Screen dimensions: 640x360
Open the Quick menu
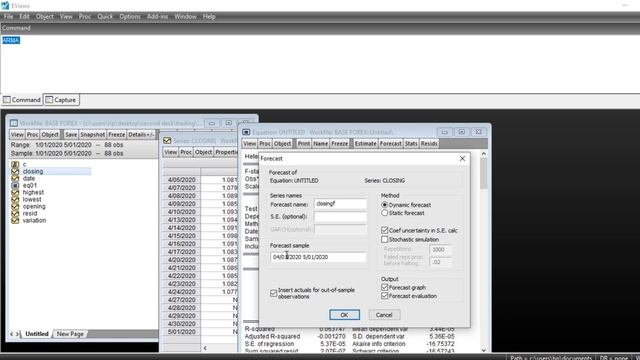[105, 16]
